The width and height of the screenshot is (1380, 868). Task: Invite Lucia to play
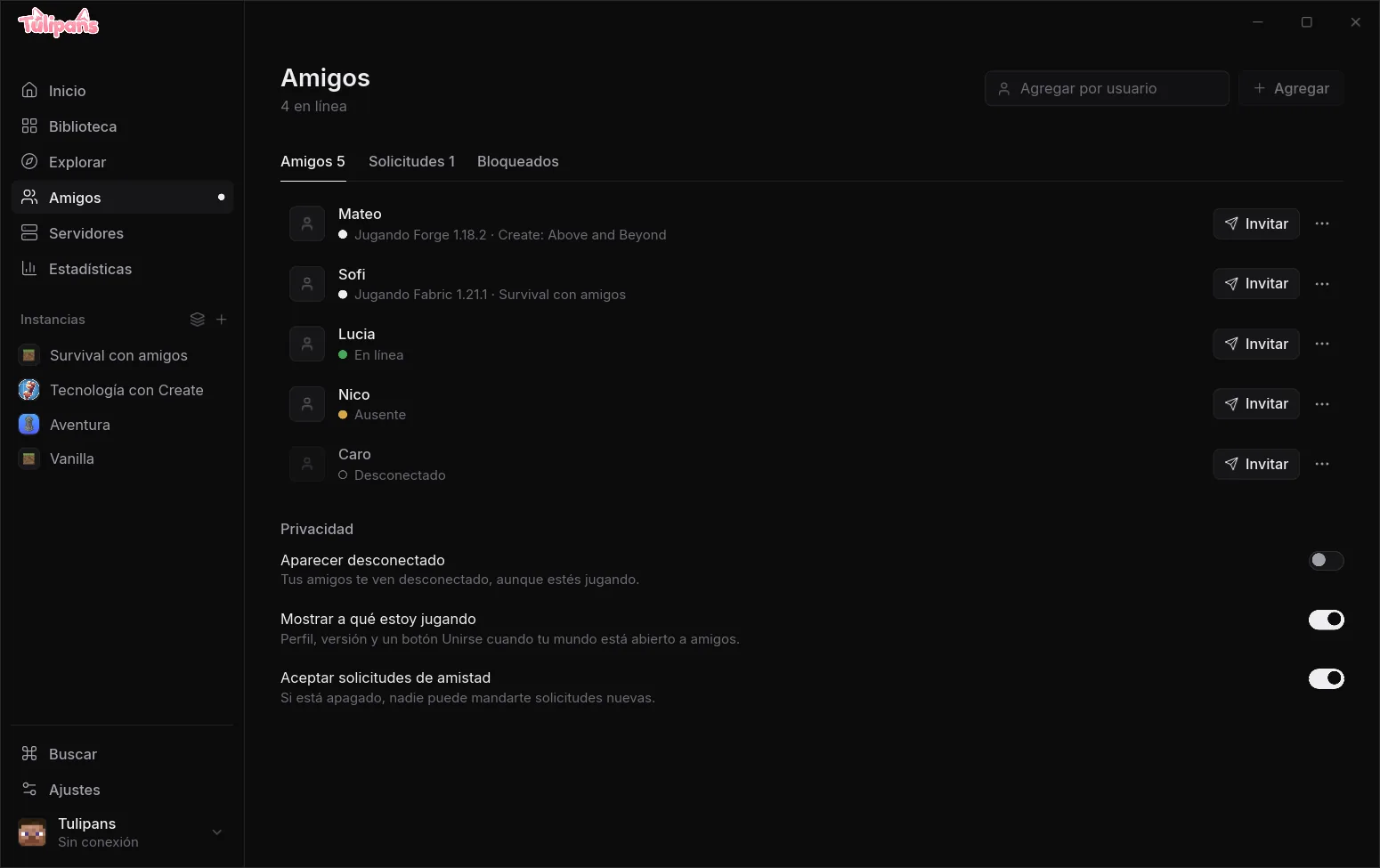(x=1256, y=344)
